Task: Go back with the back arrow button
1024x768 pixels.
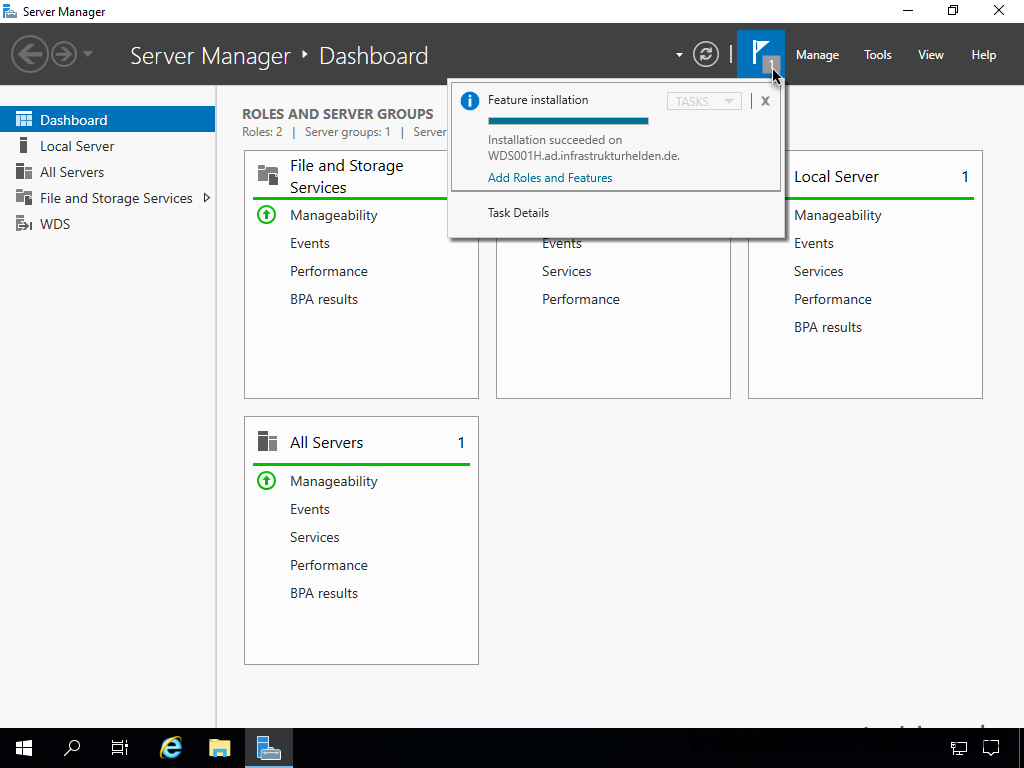Action: pyautogui.click(x=30, y=54)
